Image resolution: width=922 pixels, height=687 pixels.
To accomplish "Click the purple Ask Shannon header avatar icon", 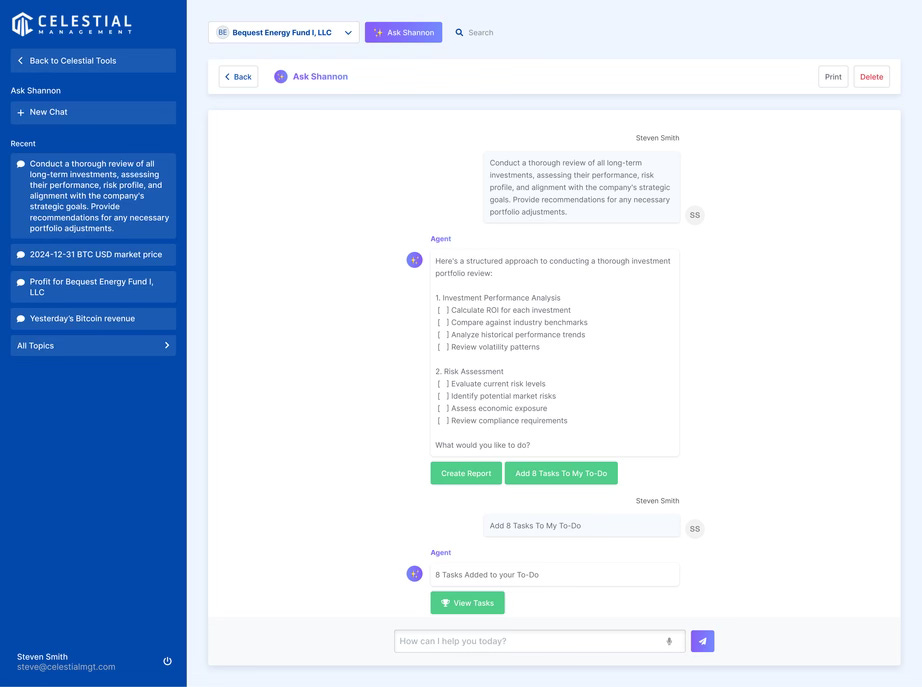I will [x=281, y=76].
